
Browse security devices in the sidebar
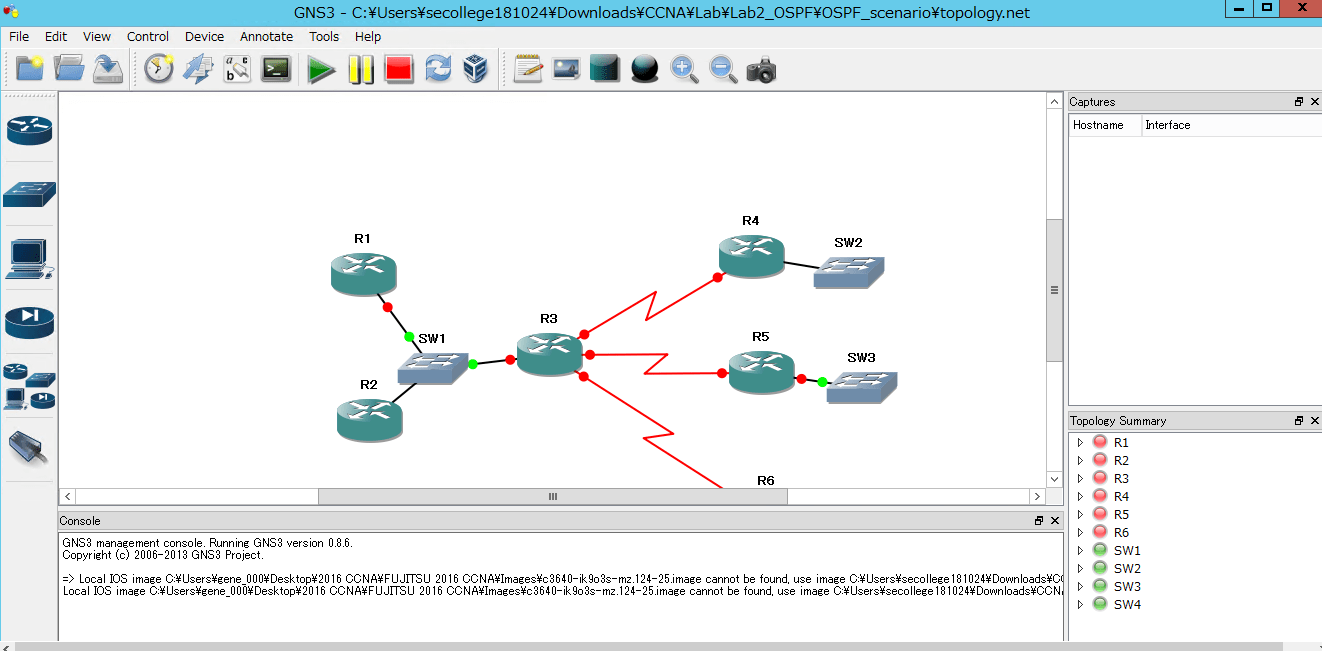(30, 323)
